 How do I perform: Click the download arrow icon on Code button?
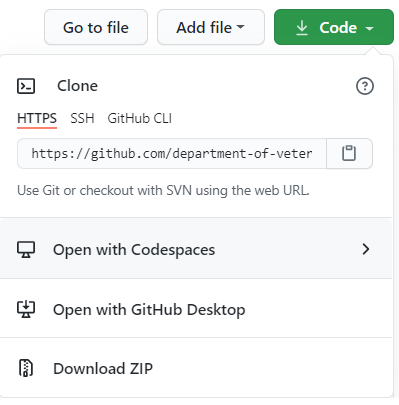[302, 28]
